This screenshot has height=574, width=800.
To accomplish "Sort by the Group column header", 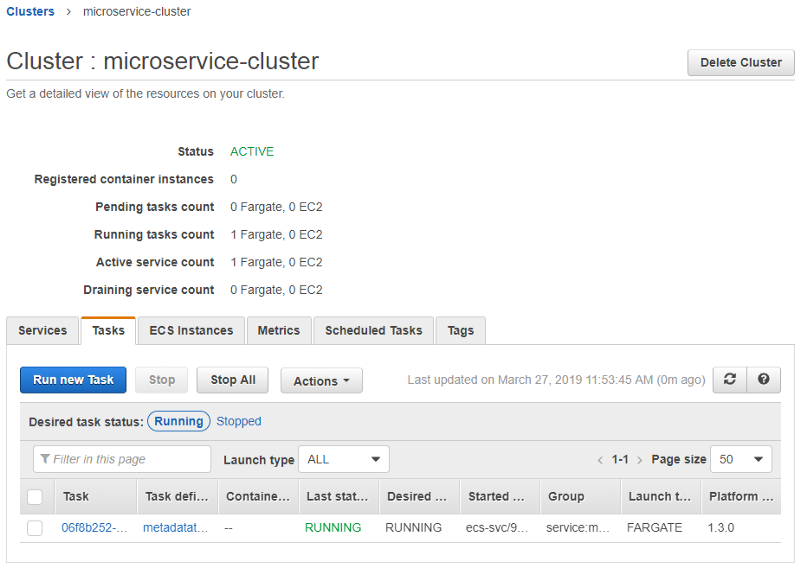I will coord(581,496).
